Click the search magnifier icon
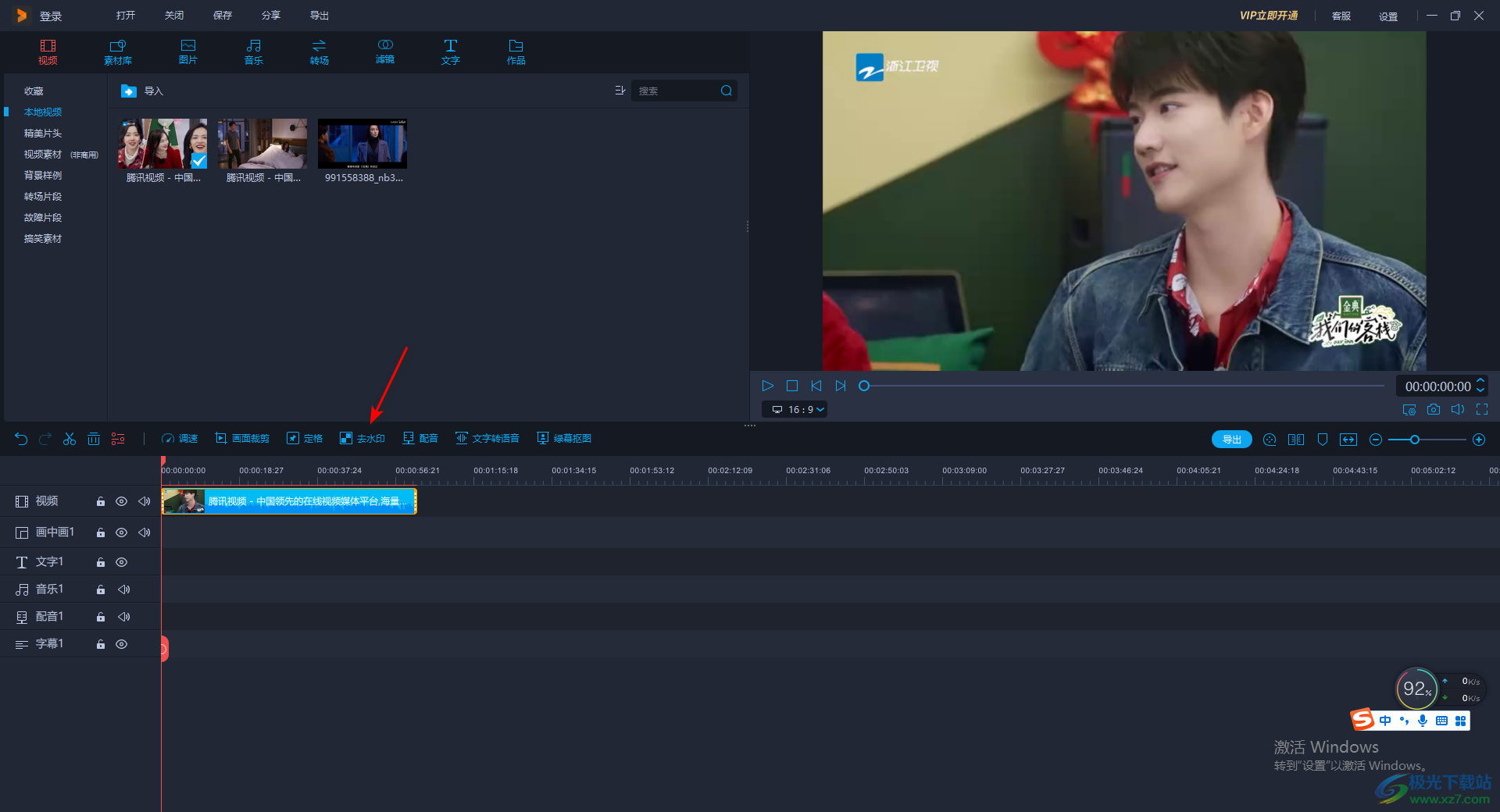This screenshot has height=812, width=1500. coord(727,91)
